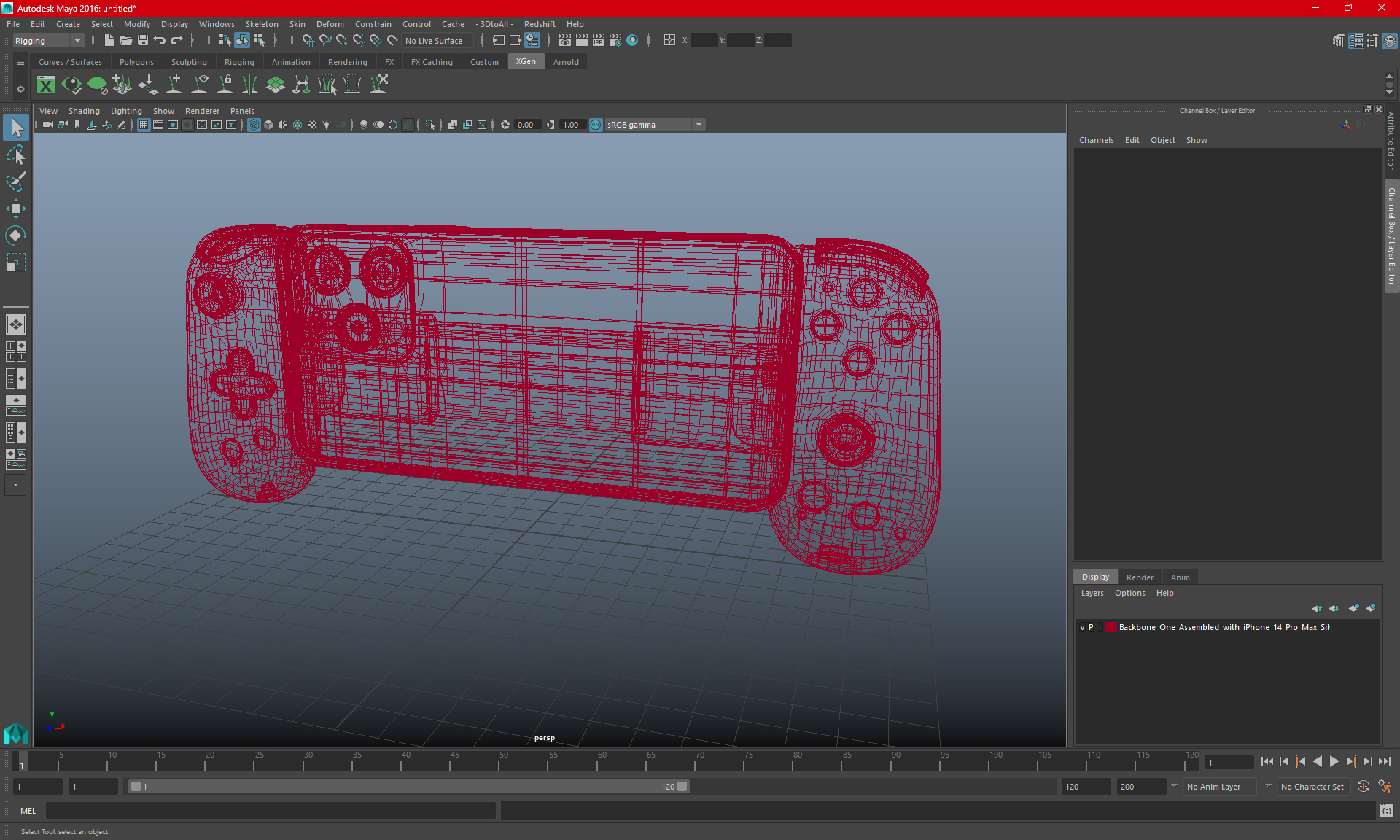Toggle use all lights in viewport

pyautogui.click(x=327, y=125)
